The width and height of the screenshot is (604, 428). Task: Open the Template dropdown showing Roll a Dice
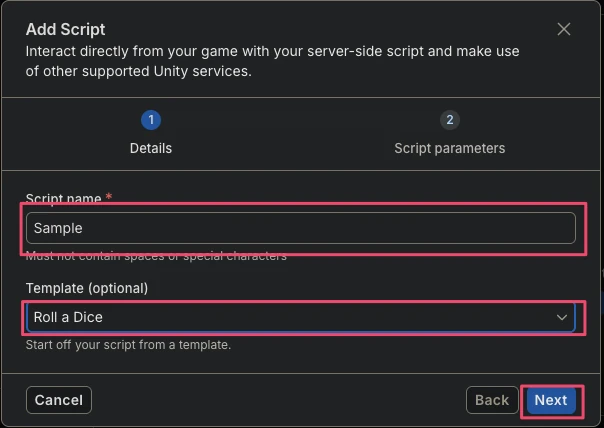point(301,317)
